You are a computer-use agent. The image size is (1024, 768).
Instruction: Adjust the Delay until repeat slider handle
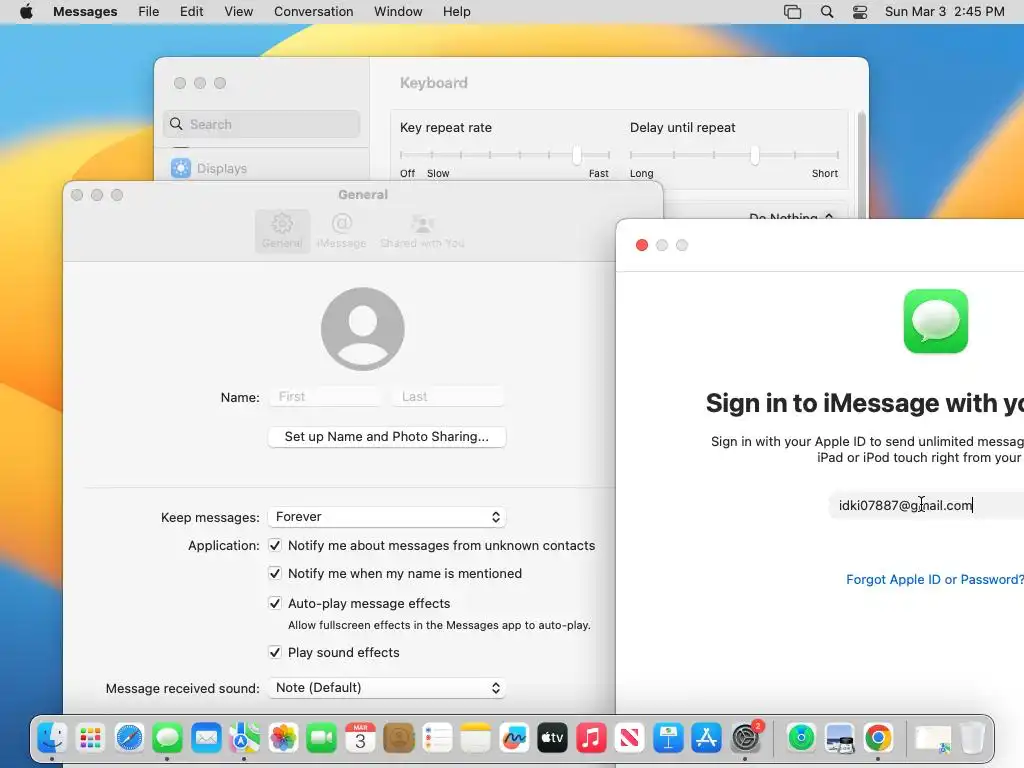755,155
